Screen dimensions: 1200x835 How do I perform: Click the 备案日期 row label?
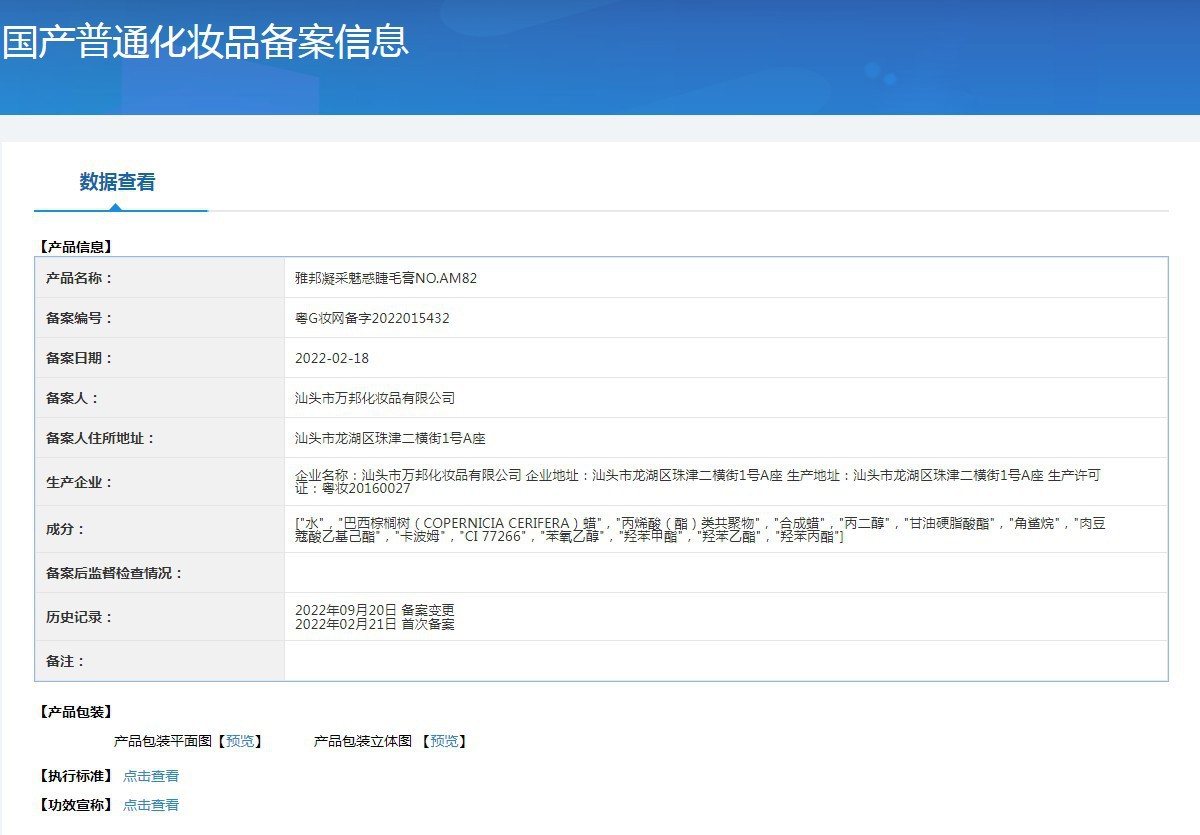pyautogui.click(x=80, y=358)
